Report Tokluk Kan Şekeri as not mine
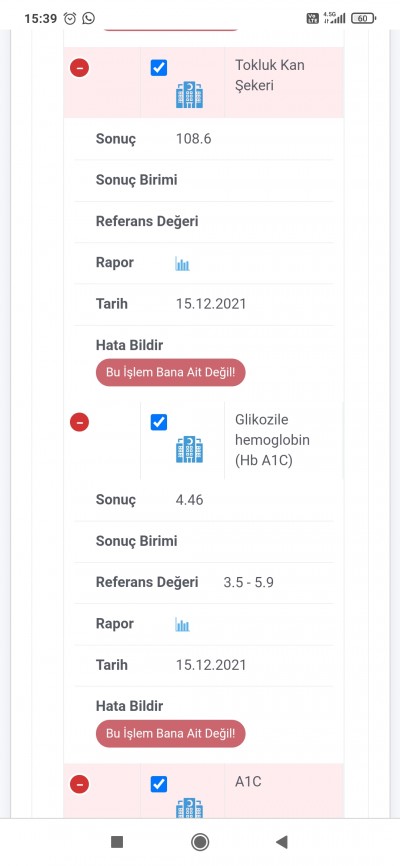The height and width of the screenshot is (866, 400). coord(170,372)
